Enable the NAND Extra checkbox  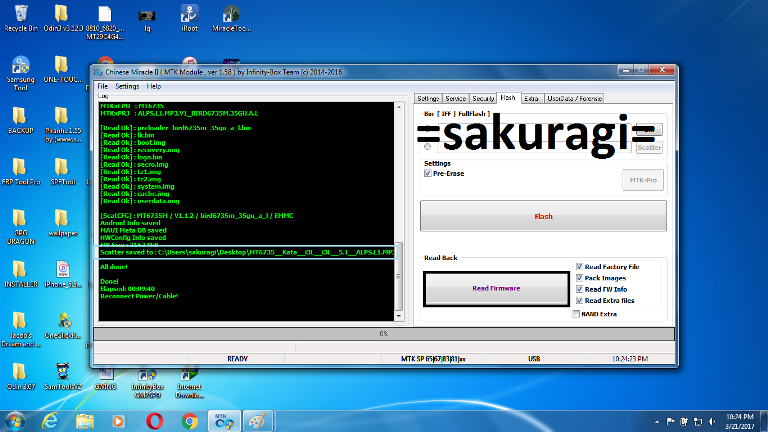(x=576, y=314)
